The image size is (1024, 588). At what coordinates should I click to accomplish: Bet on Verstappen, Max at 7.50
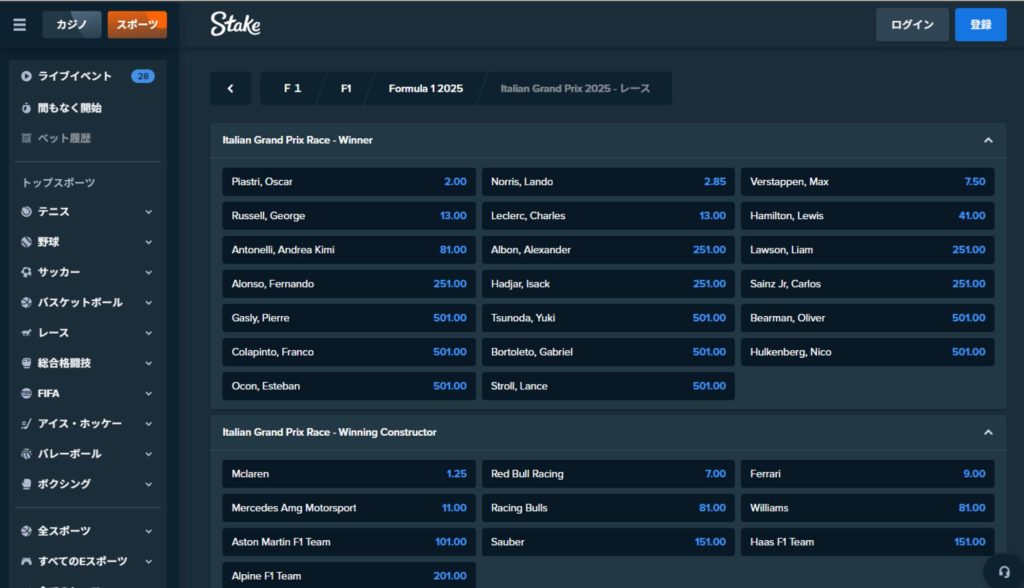(867, 182)
